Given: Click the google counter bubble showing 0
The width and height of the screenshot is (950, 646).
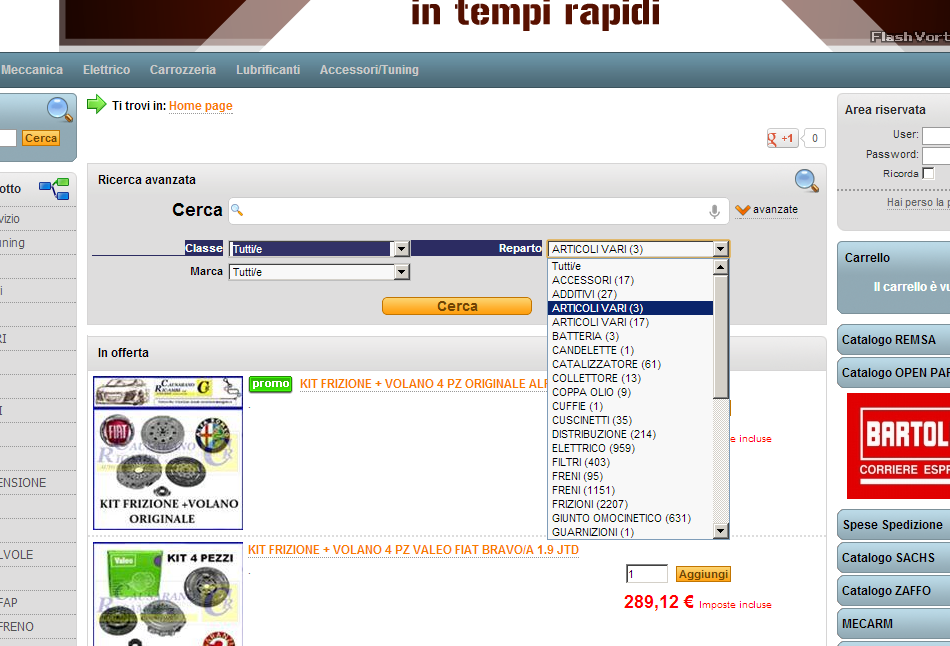Looking at the screenshot, I should point(814,138).
